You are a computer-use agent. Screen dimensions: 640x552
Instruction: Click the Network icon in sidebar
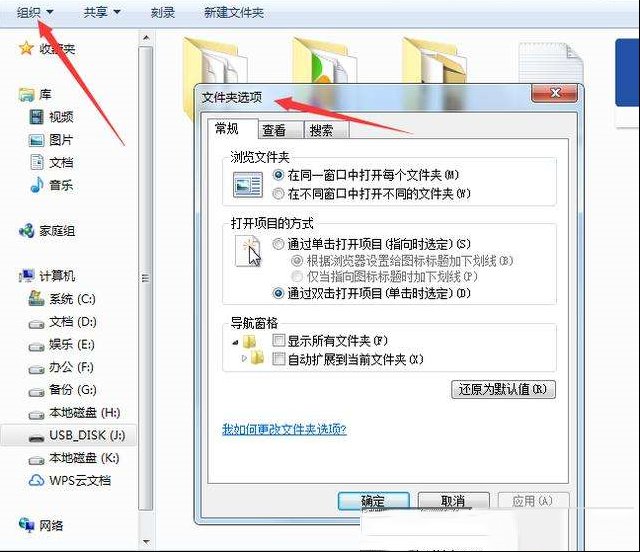pyautogui.click(x=27, y=525)
